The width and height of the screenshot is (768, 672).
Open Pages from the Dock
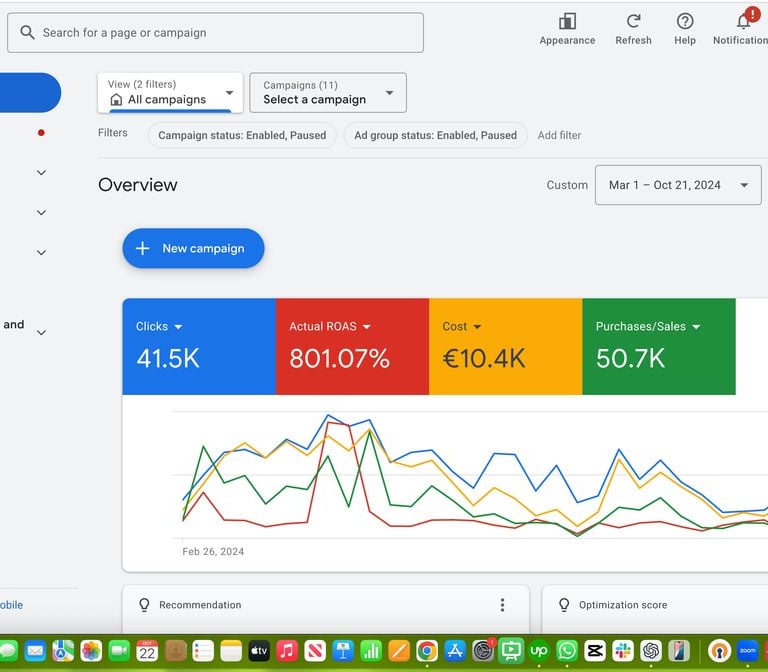pyautogui.click(x=399, y=651)
